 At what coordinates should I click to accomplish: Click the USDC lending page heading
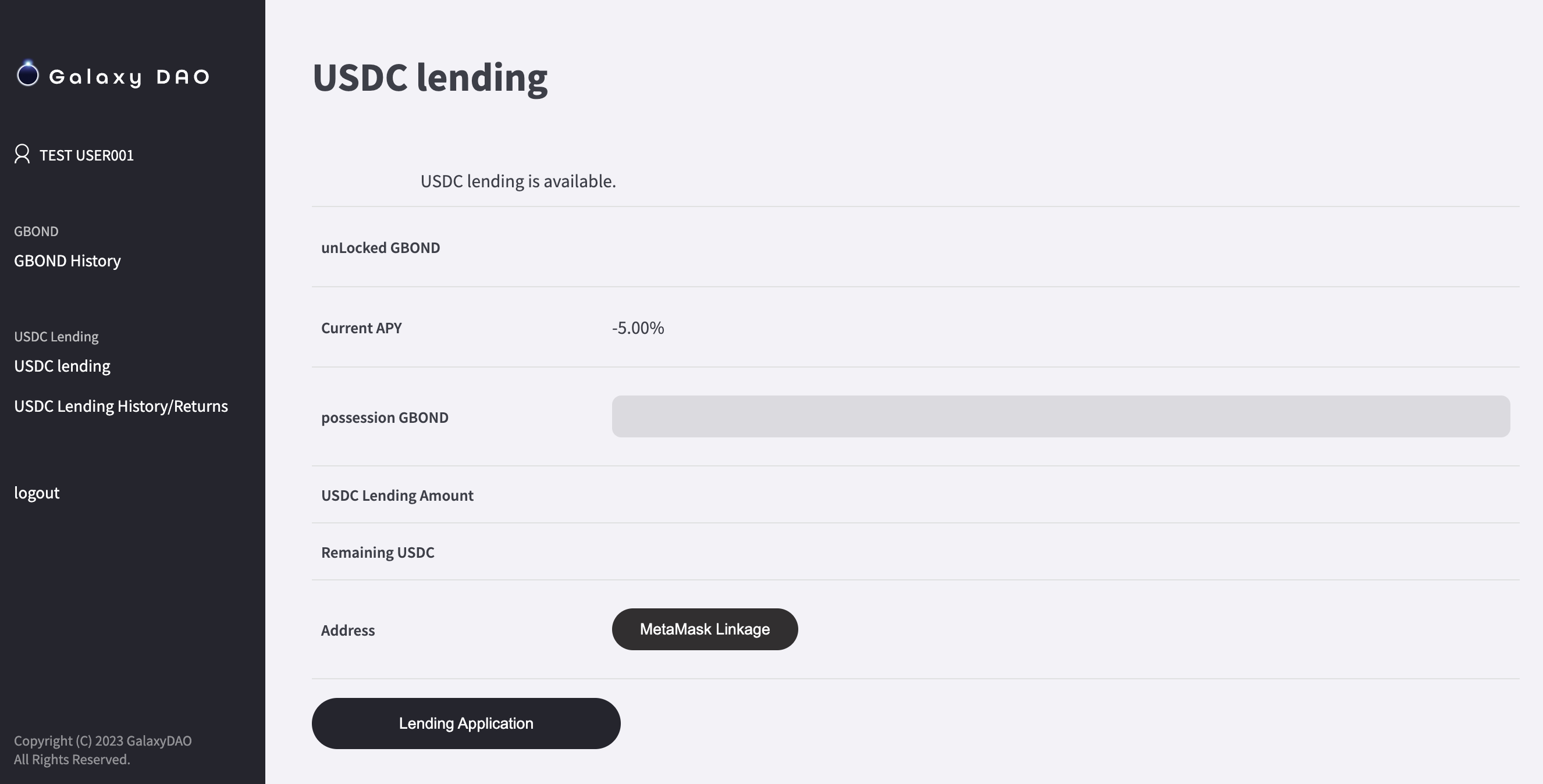[429, 77]
